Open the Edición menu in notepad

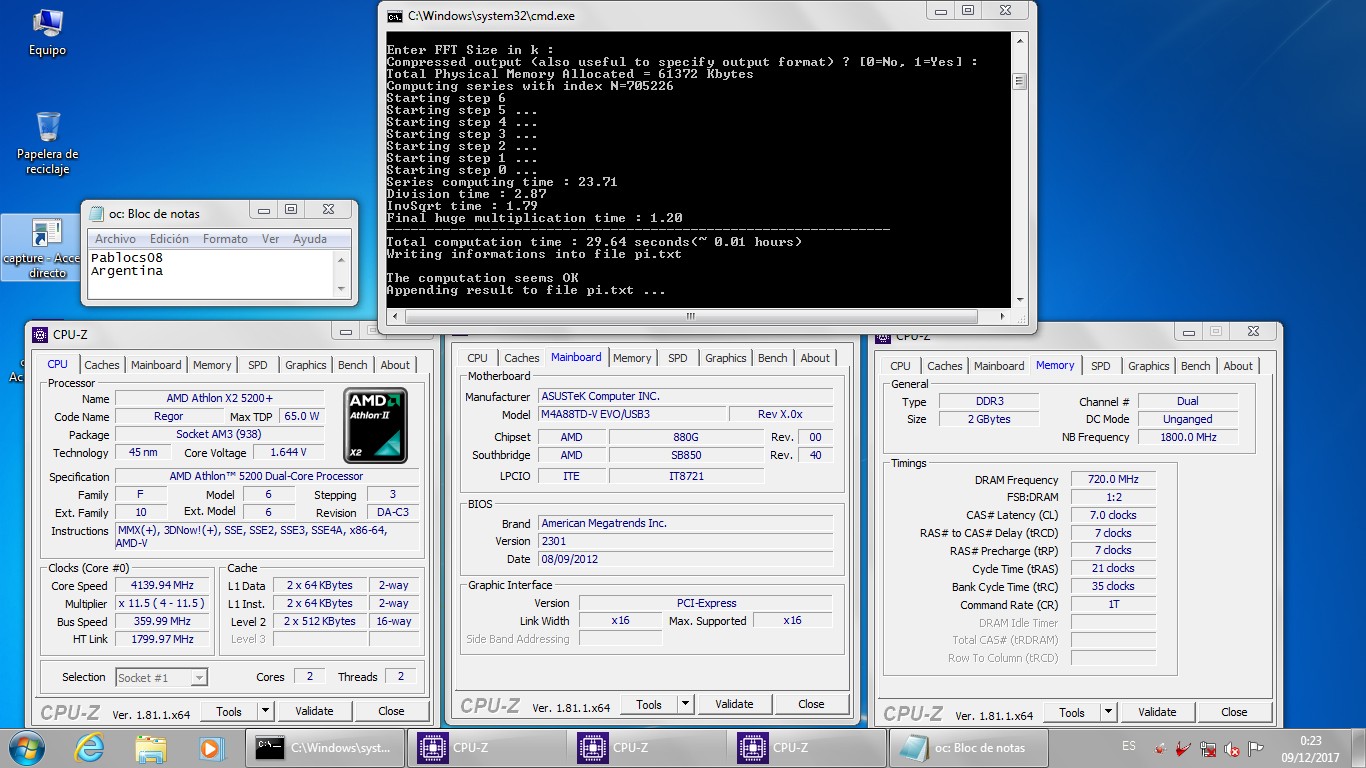pyautogui.click(x=169, y=239)
